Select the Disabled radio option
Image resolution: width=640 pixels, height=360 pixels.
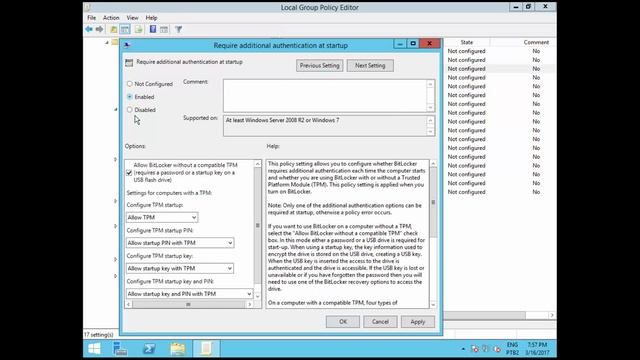click(129, 110)
